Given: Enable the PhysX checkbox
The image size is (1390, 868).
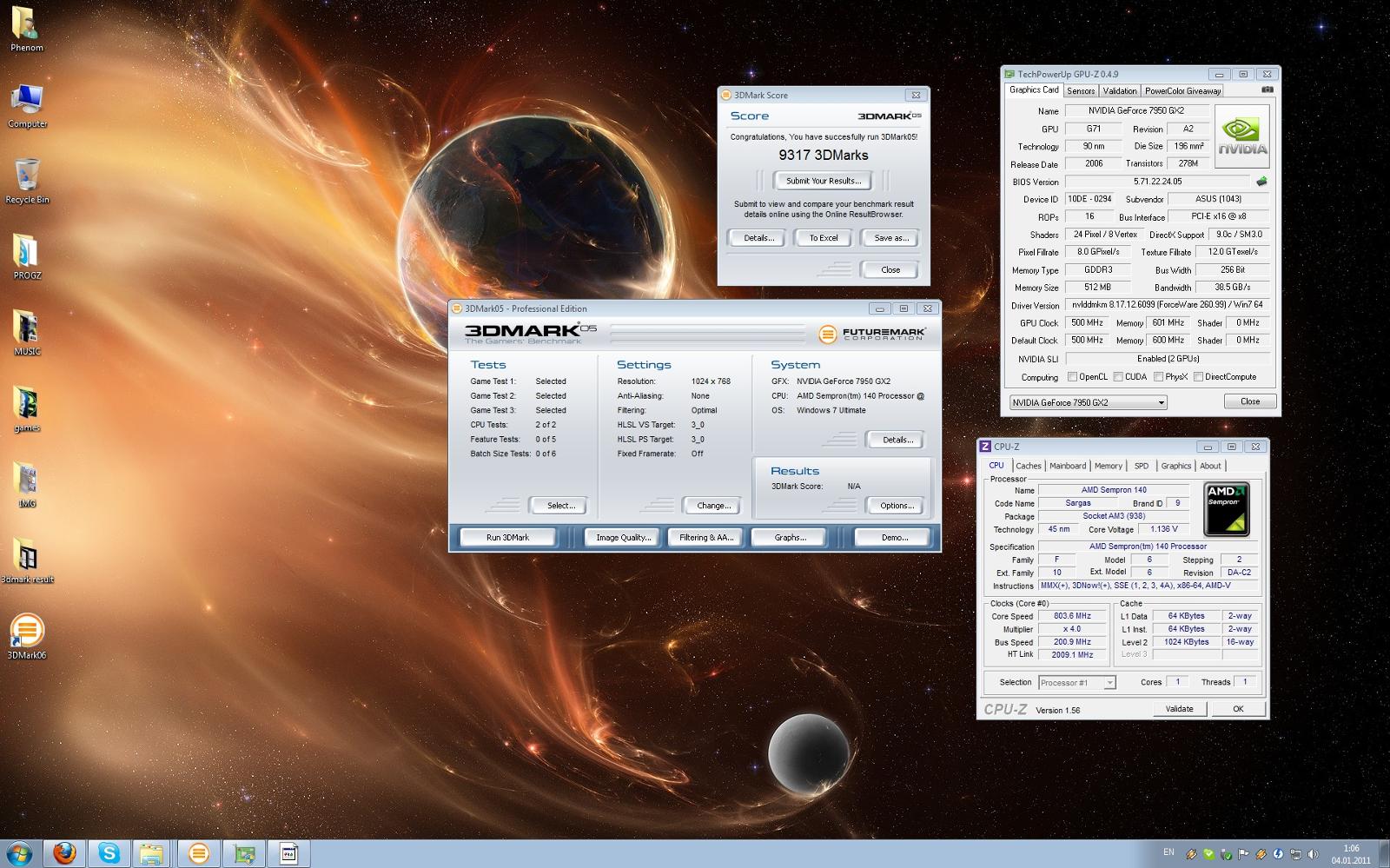Looking at the screenshot, I should click(x=1158, y=377).
